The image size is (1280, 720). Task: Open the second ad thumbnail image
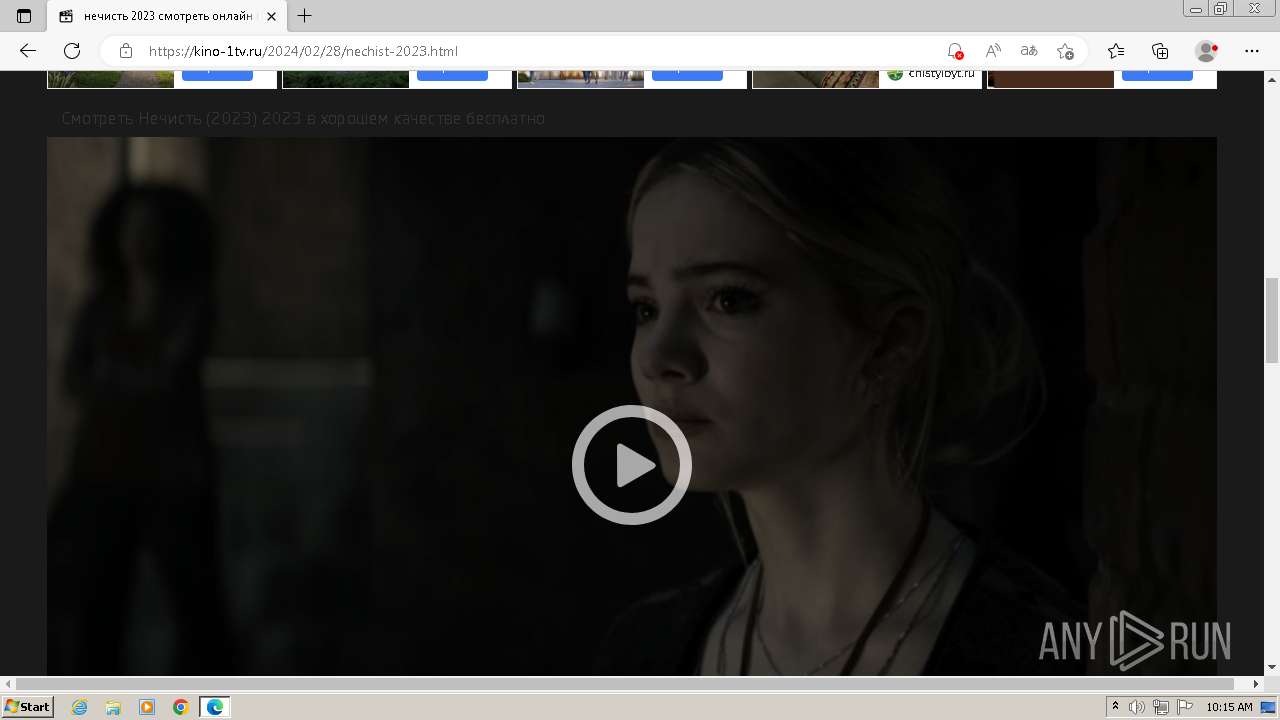[x=346, y=79]
